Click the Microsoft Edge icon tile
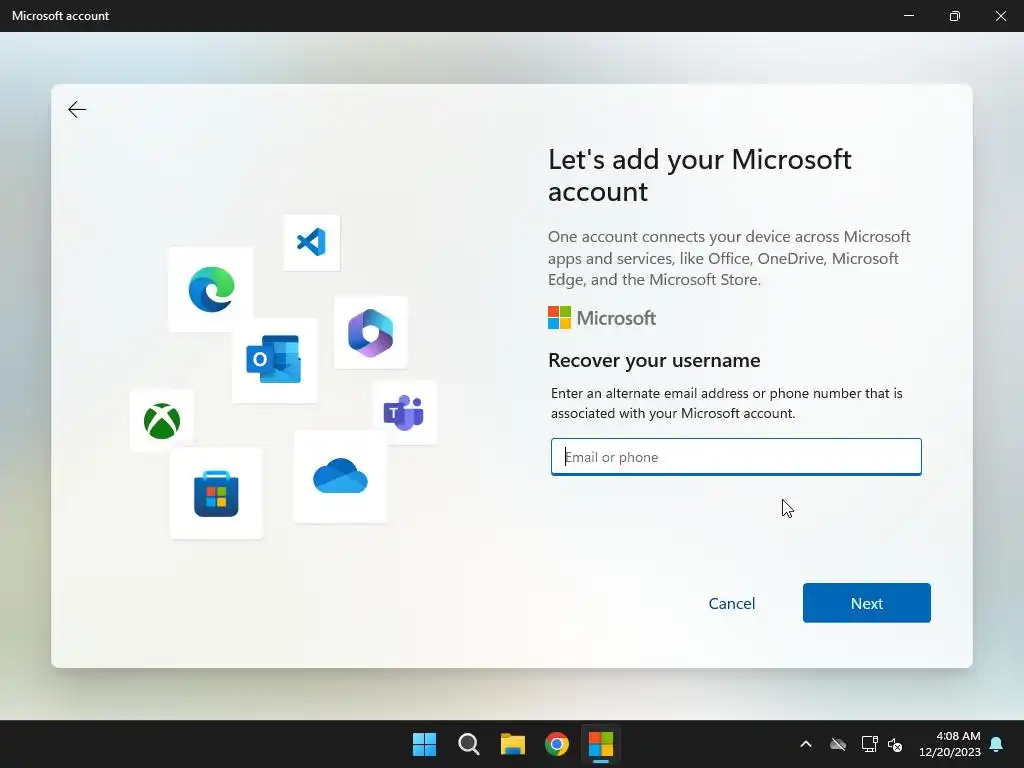Viewport: 1024px width, 768px height. [x=211, y=289]
